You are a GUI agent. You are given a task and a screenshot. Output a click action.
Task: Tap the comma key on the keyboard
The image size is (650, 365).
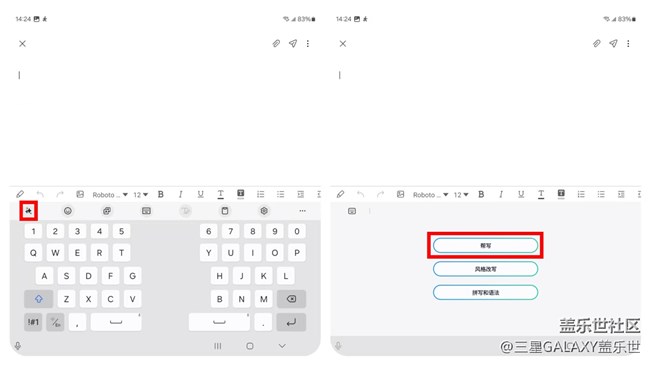tap(78, 322)
